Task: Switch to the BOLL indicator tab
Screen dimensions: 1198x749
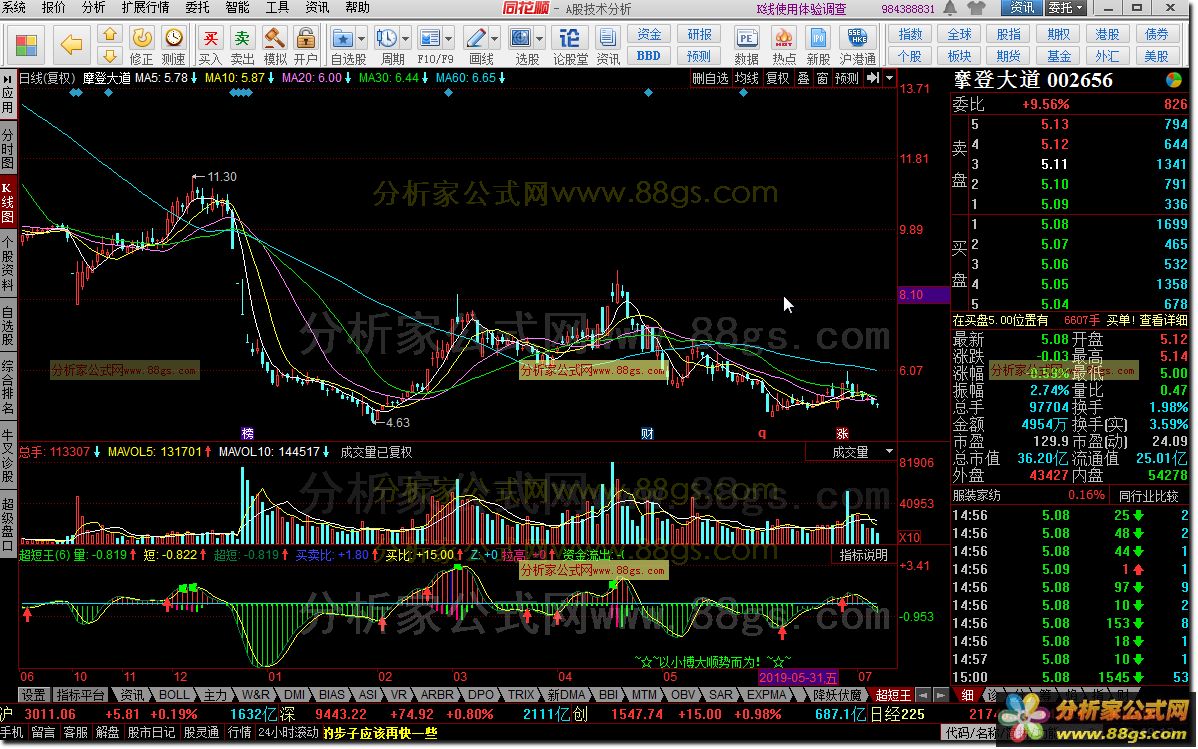Action: [x=173, y=696]
